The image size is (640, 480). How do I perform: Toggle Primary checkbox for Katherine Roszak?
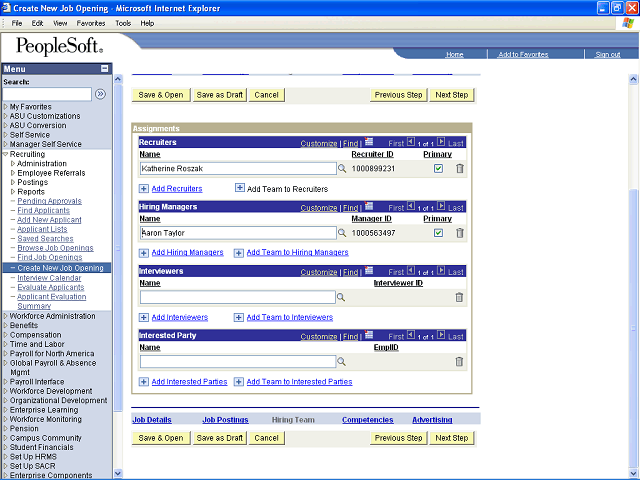coord(438,169)
